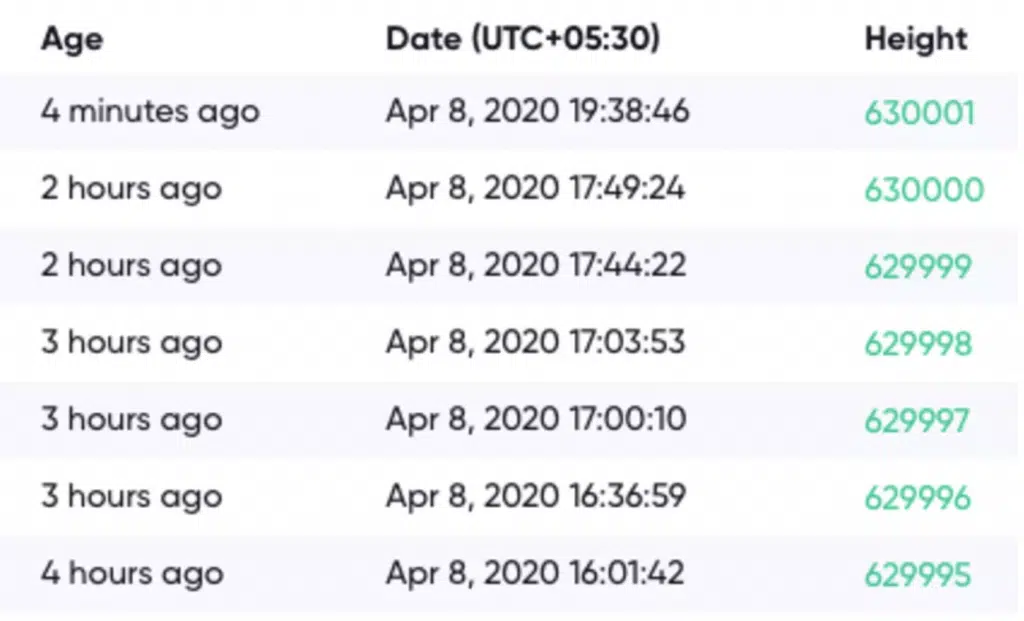The height and width of the screenshot is (621, 1024).
Task: Select the date Apr 8, 2020 17:49:24
Action: (536, 189)
